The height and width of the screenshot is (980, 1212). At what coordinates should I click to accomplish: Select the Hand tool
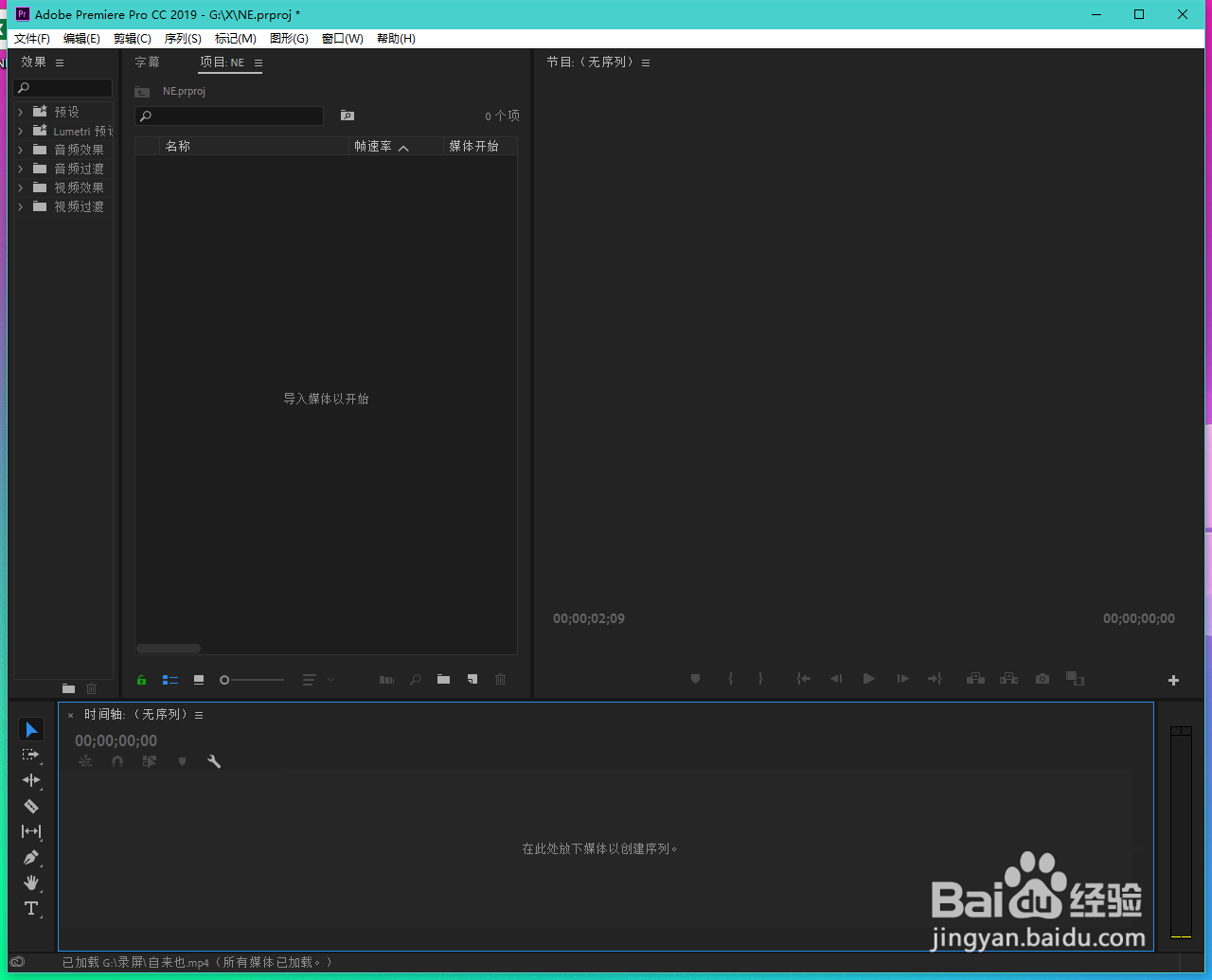31,882
